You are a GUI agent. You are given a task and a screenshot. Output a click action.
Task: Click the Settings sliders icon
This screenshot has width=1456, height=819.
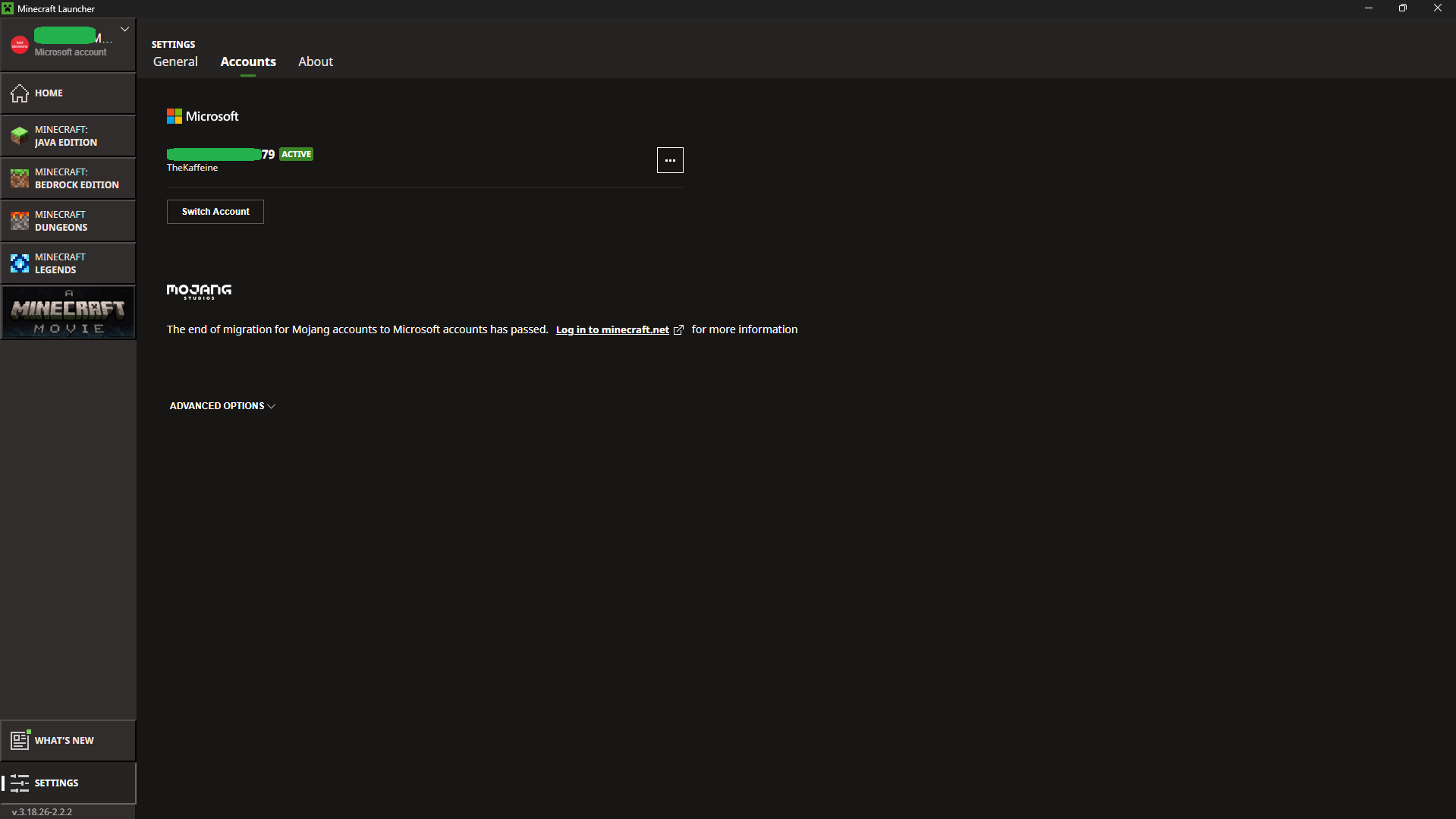click(20, 783)
